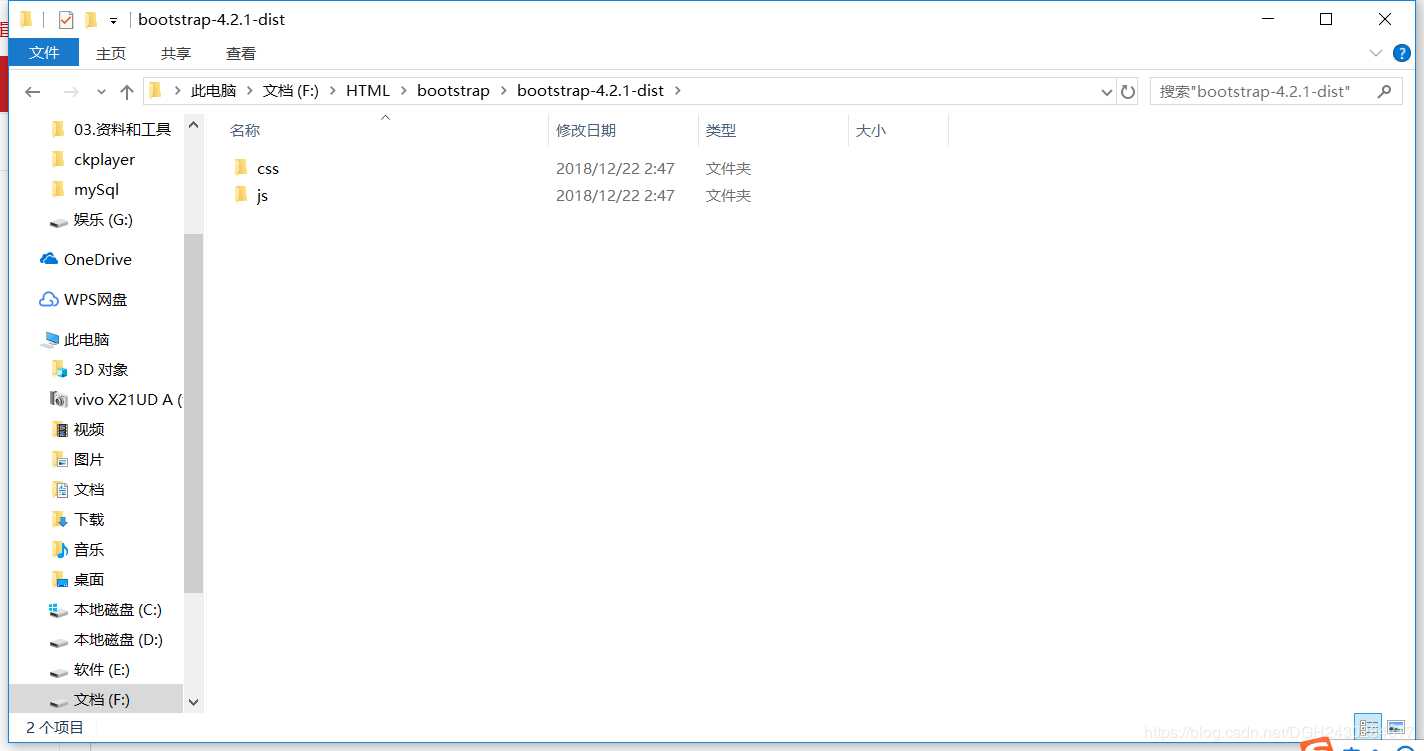
Task: Switch to large icons view
Action: [1396, 728]
